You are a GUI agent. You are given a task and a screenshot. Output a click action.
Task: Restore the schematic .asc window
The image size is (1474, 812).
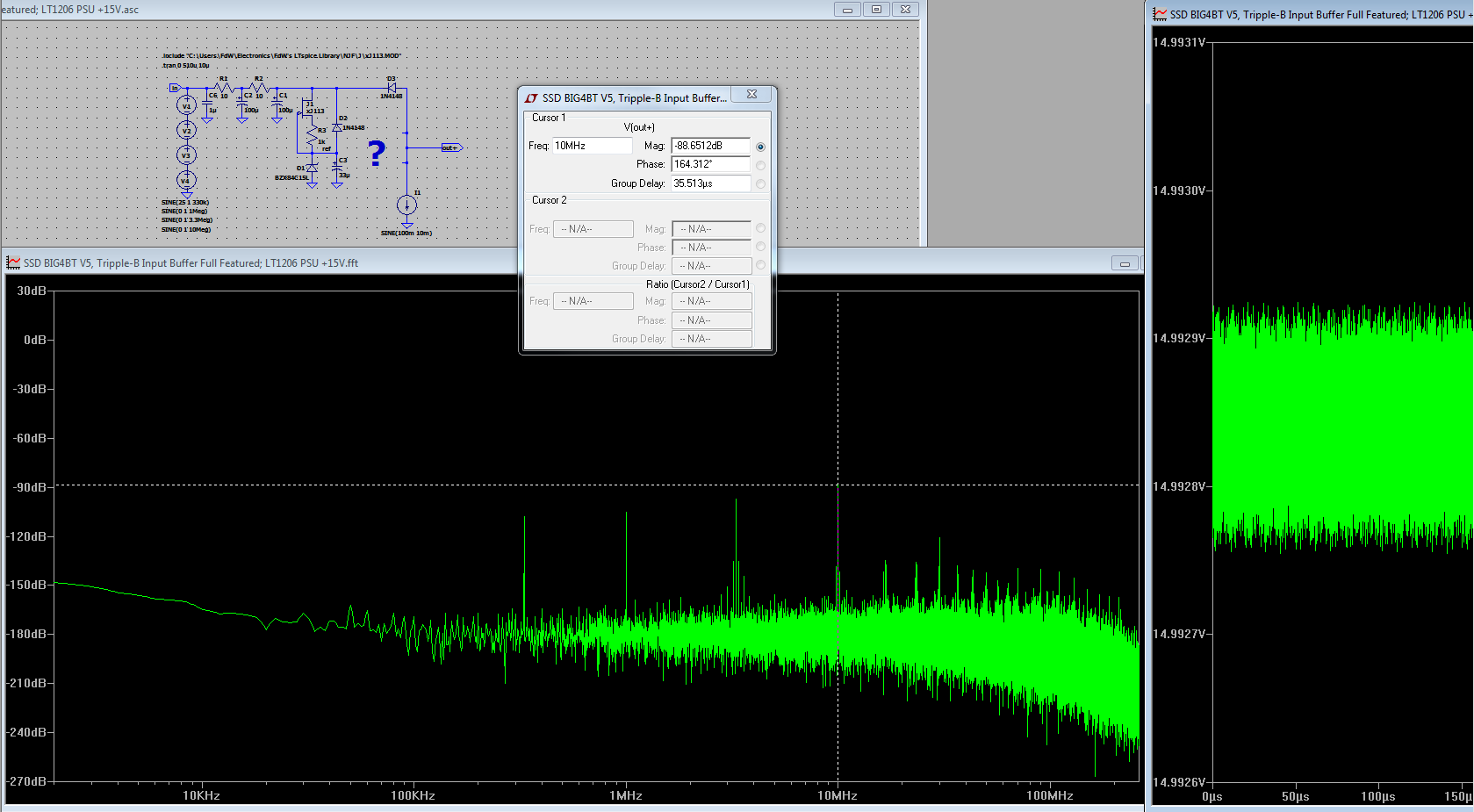pos(876,10)
